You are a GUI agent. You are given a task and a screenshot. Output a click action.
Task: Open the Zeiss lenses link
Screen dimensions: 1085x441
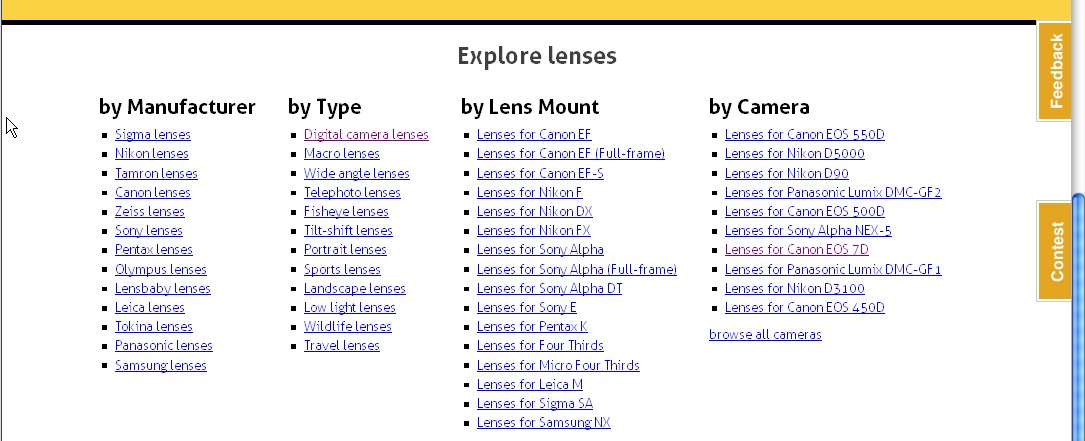coord(149,211)
